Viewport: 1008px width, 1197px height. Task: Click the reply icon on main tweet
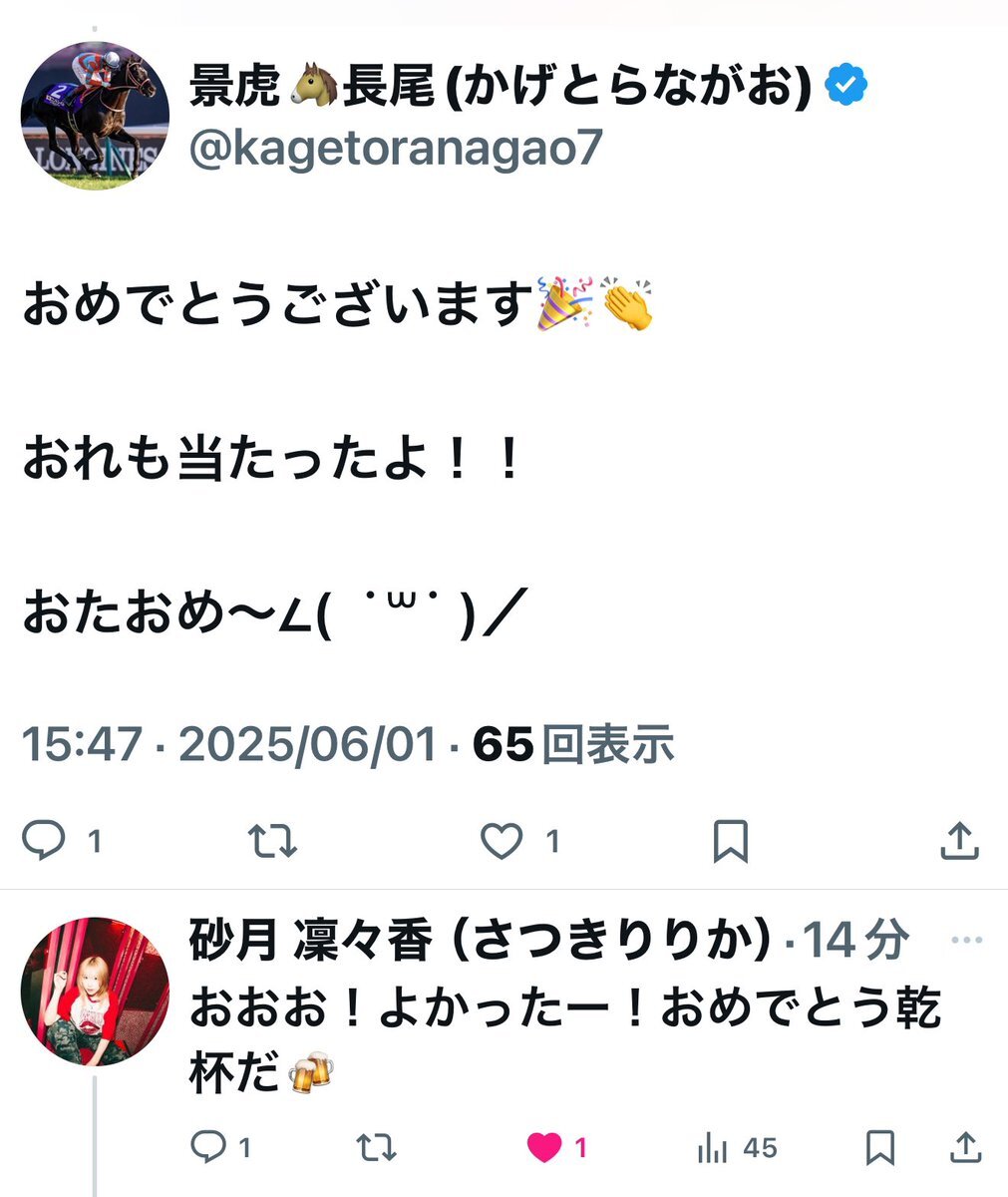[x=44, y=841]
